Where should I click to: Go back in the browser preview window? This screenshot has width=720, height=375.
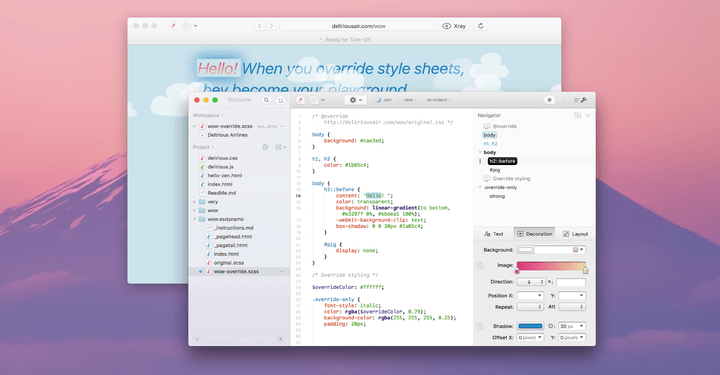260,26
